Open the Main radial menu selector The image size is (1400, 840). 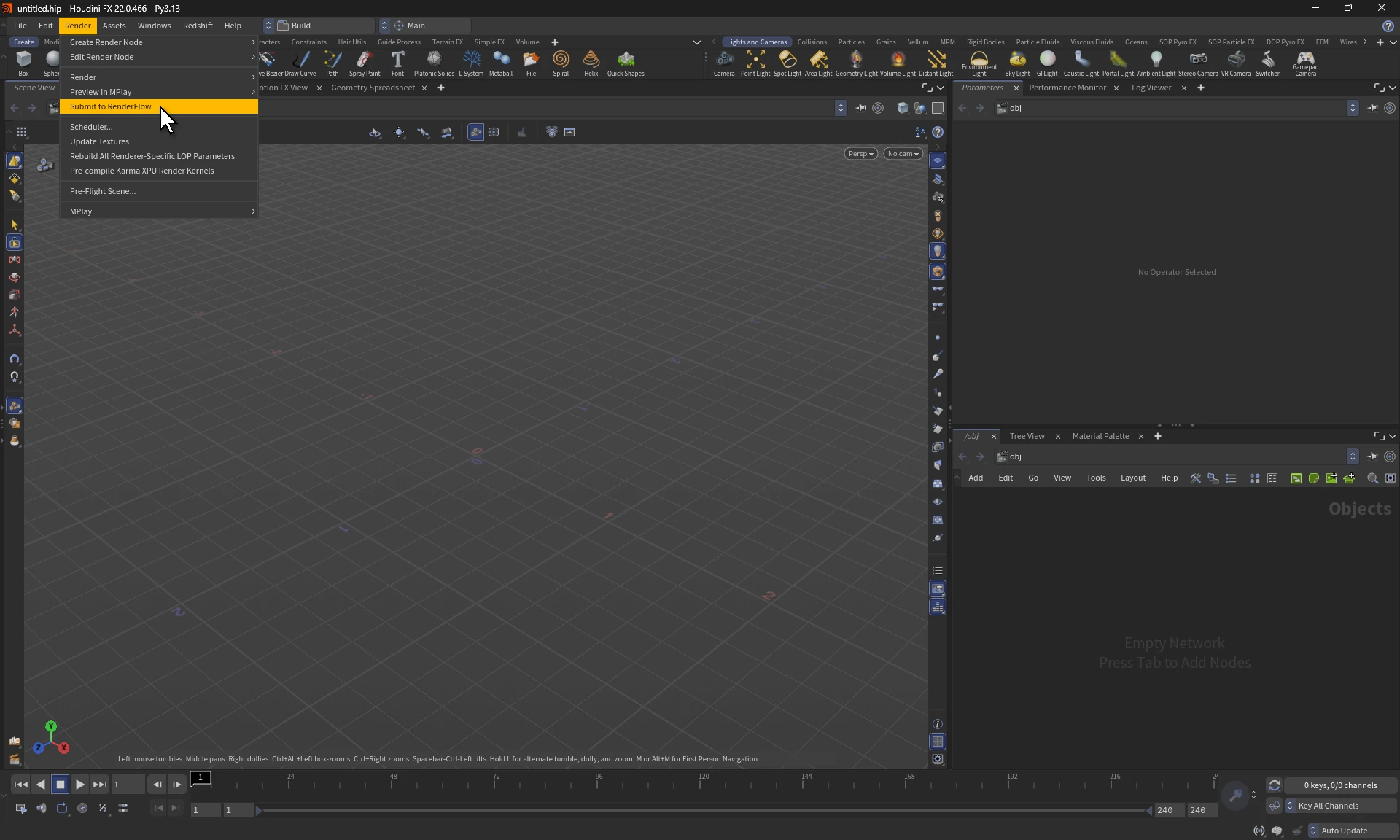pyautogui.click(x=425, y=26)
